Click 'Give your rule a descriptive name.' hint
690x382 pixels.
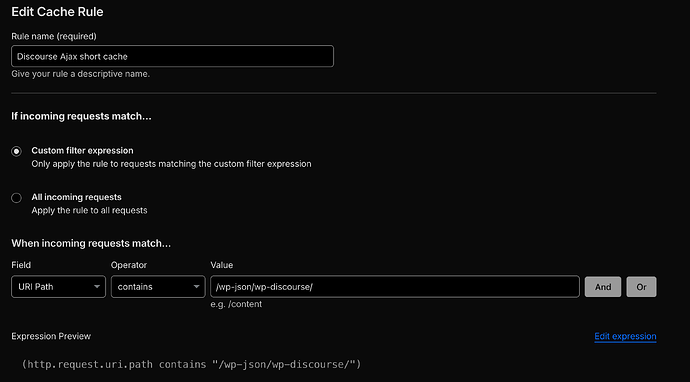click(x=81, y=74)
